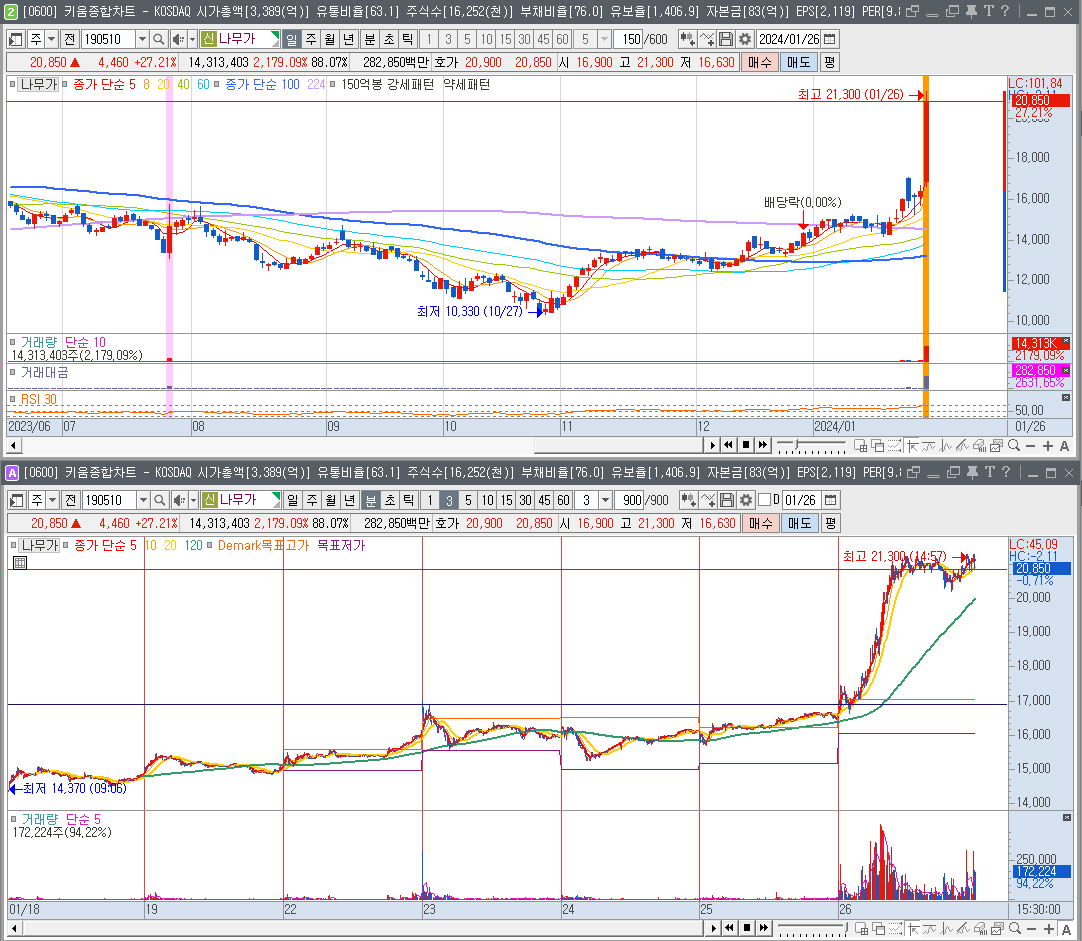Click the candlestick indicator-add icon in top chart toolbar

687,39
